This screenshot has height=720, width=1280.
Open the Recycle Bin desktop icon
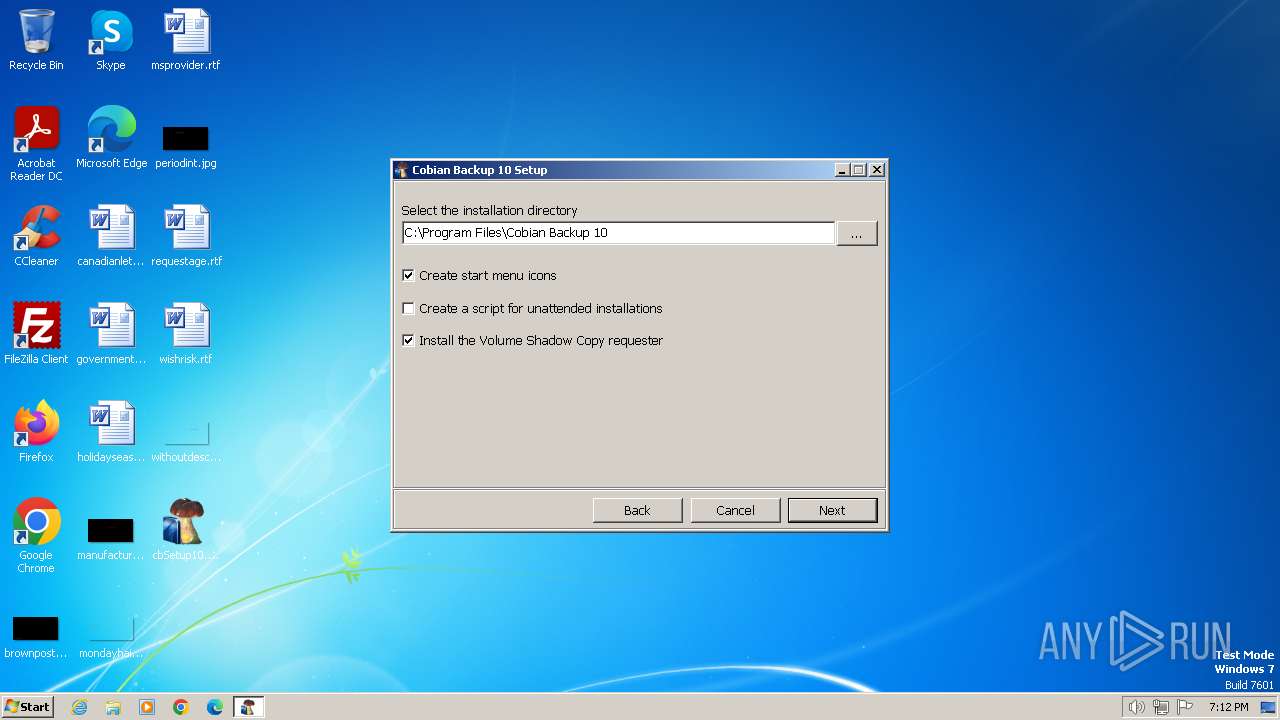pos(36,40)
